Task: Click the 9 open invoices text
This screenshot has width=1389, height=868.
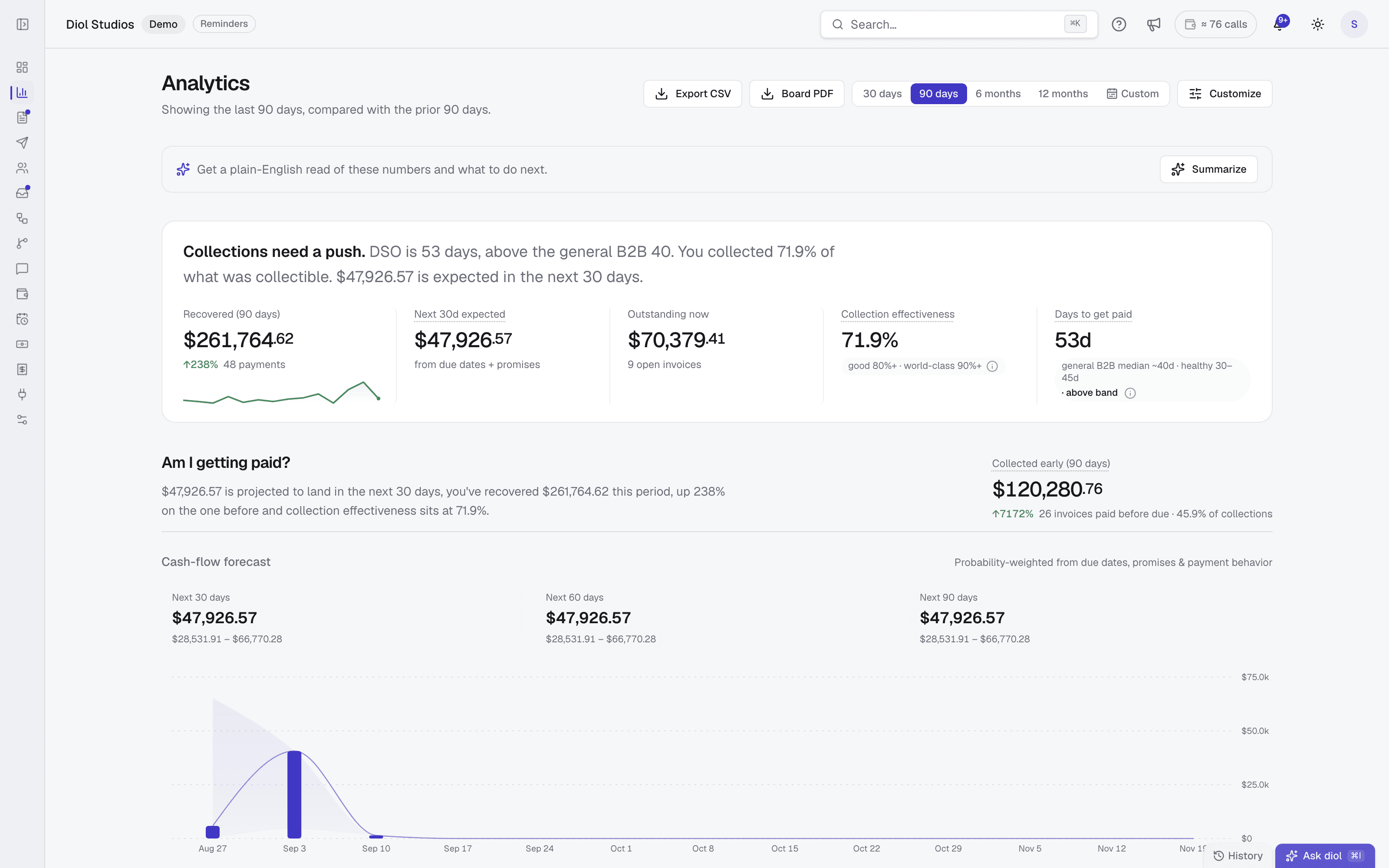Action: pos(664,365)
